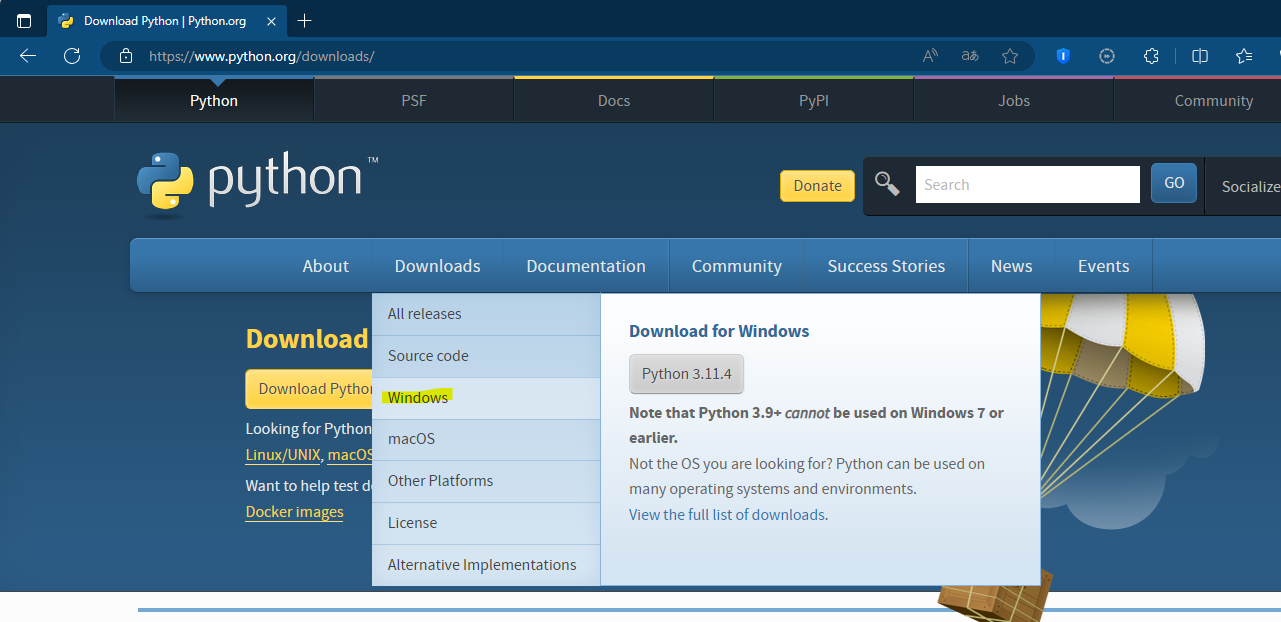Choose Windows in Downloads menu
The height and width of the screenshot is (622, 1281).
(486, 398)
